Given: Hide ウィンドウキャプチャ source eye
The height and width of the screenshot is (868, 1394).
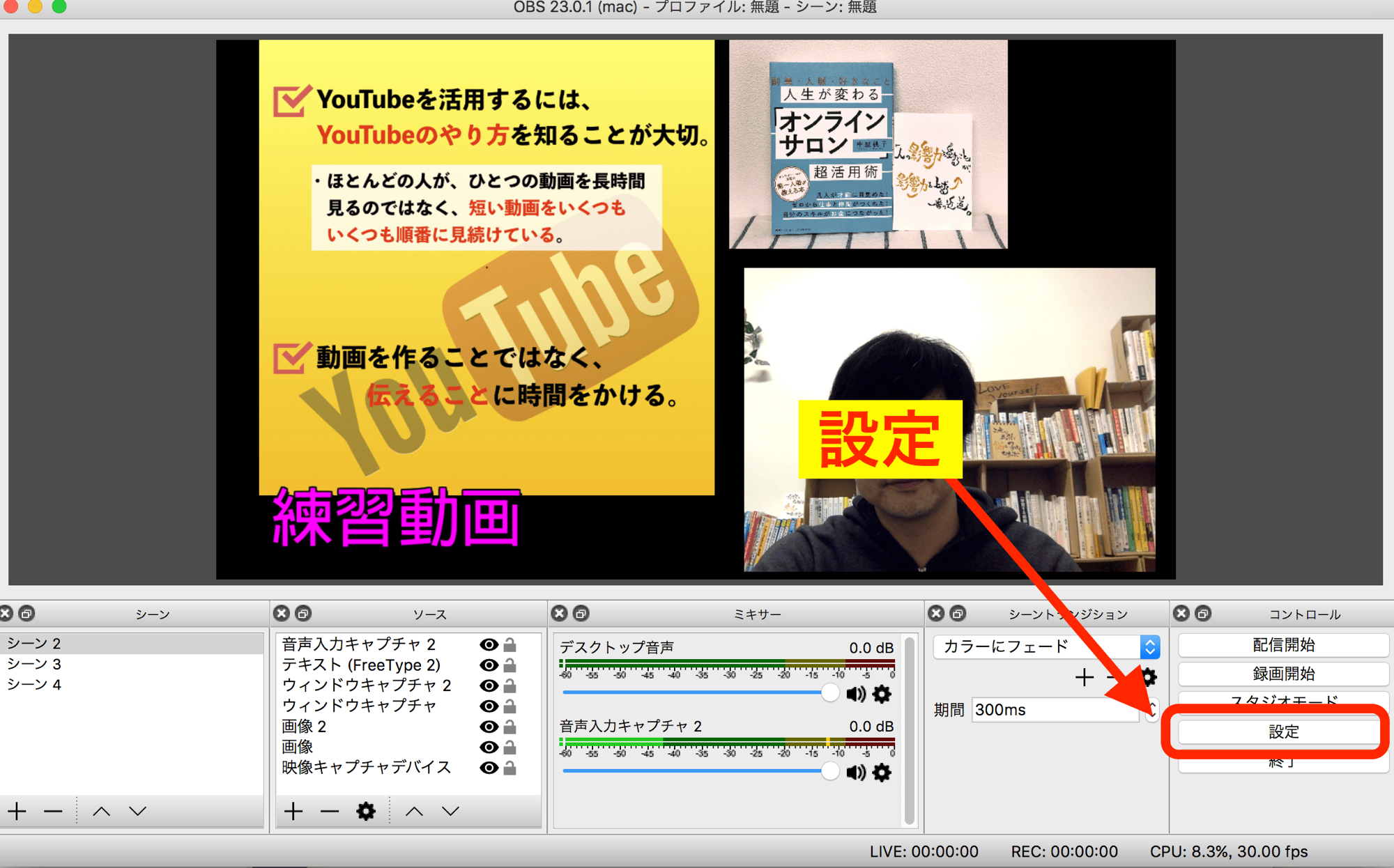Looking at the screenshot, I should (x=489, y=706).
